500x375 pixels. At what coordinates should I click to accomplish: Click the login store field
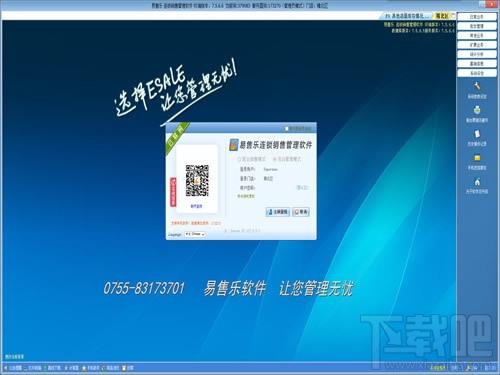[285, 179]
